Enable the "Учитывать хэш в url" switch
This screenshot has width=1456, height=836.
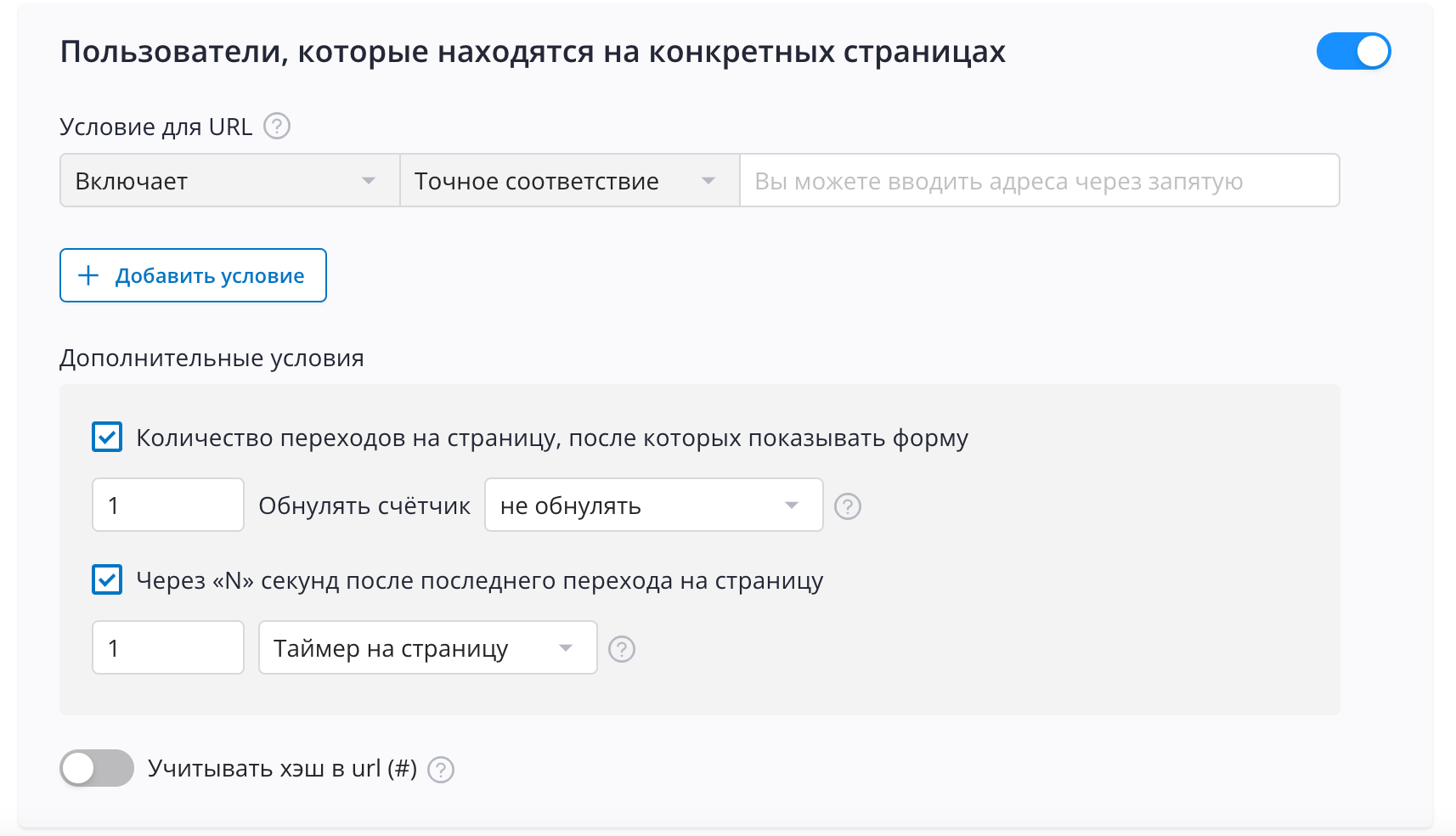pyautogui.click(x=97, y=768)
